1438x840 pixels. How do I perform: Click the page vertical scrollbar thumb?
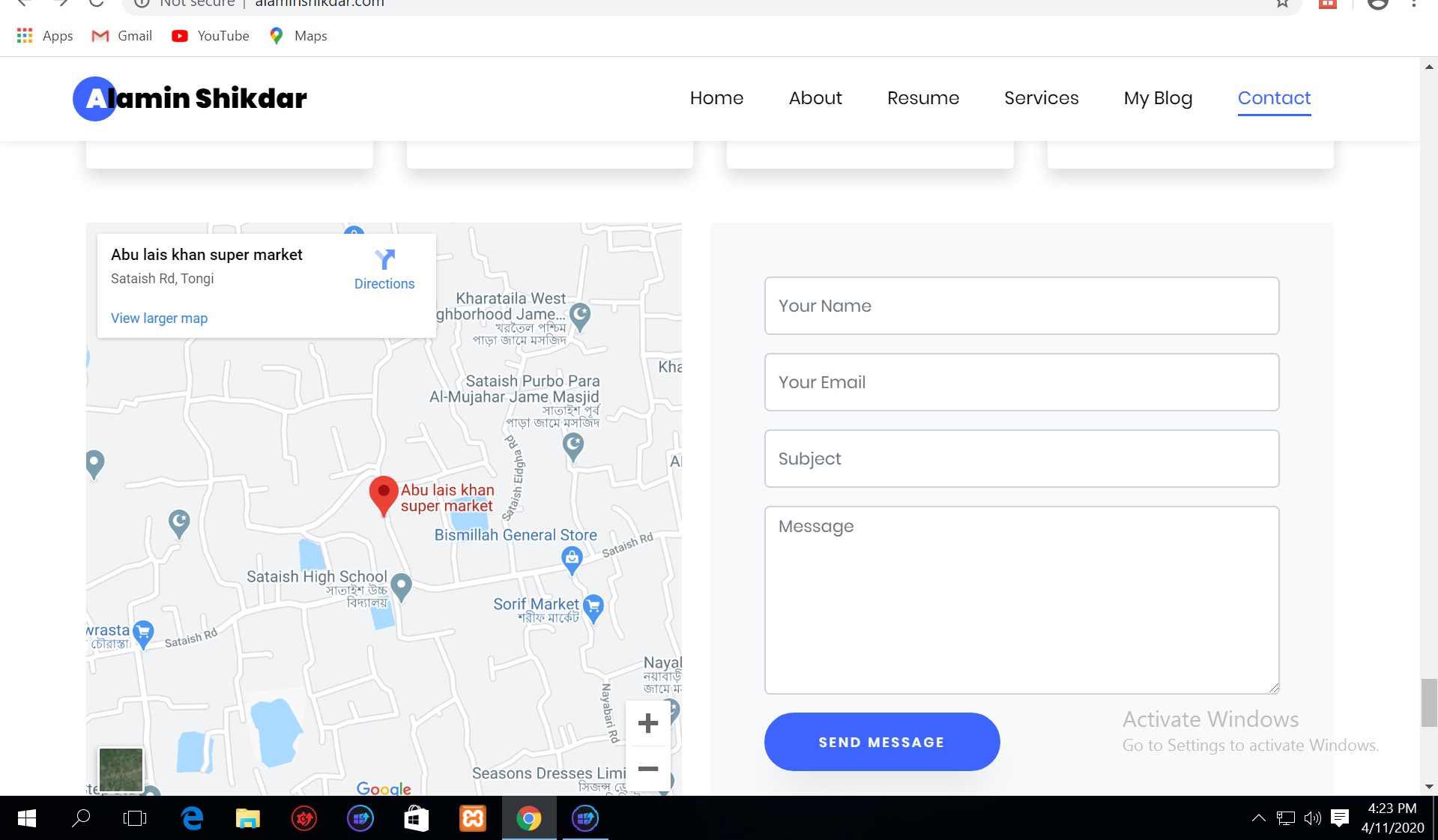[x=1429, y=702]
